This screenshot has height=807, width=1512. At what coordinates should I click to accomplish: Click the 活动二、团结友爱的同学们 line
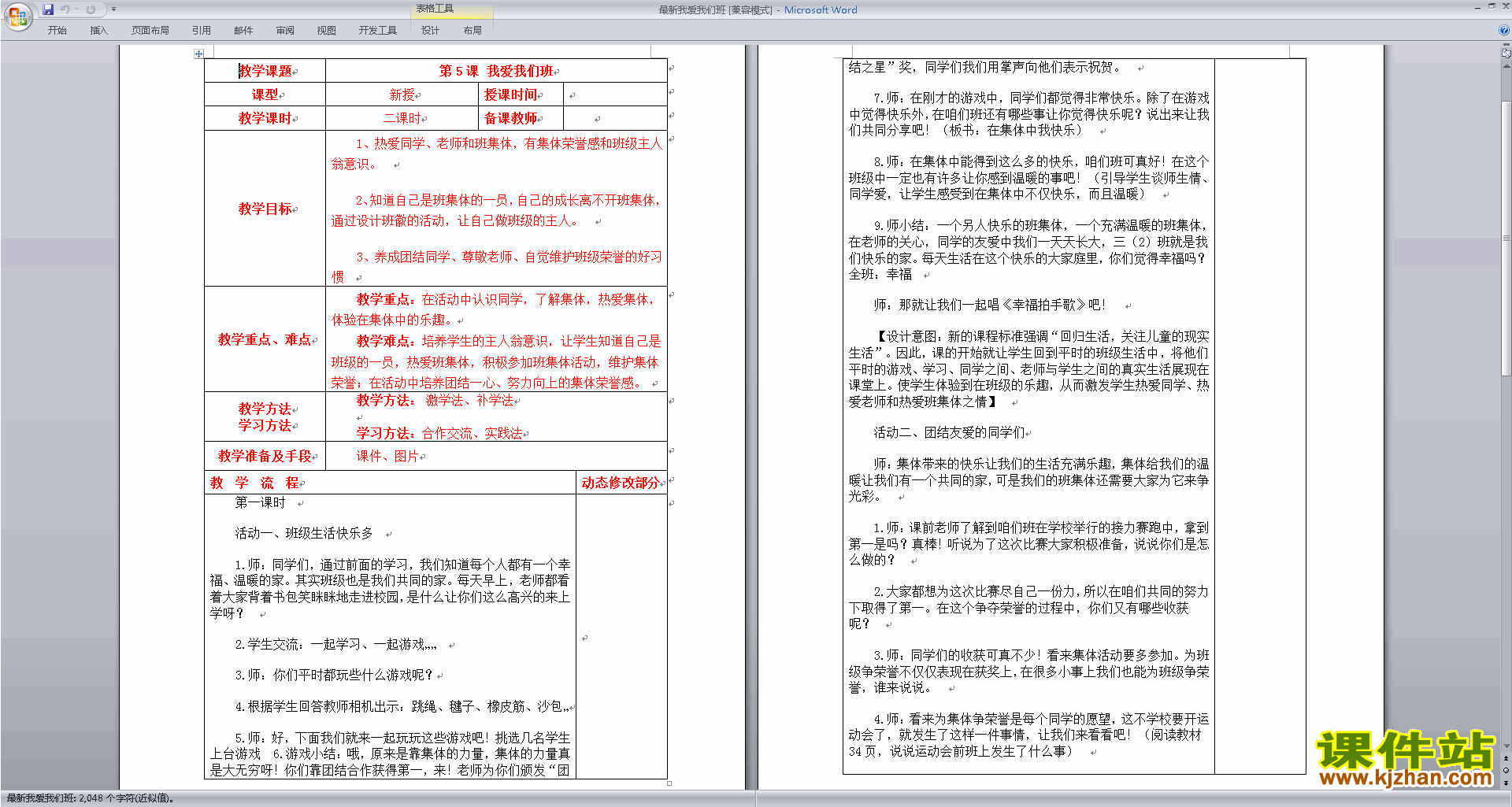[949, 432]
